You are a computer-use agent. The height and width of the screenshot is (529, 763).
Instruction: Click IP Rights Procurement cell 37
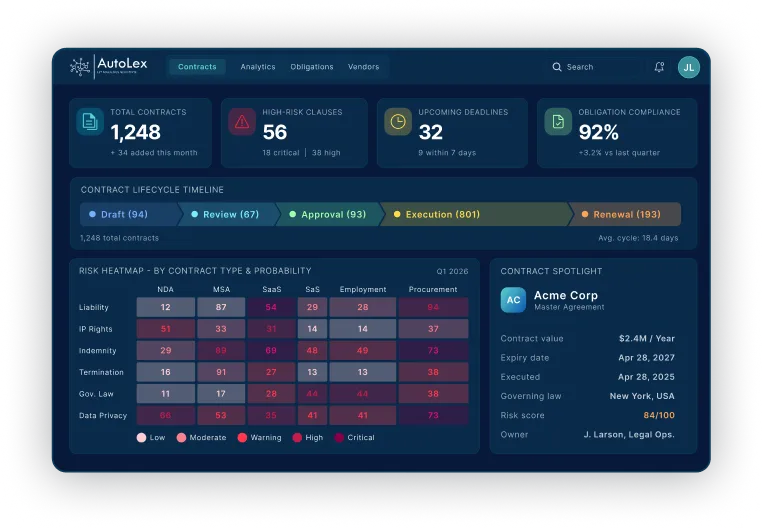(x=433, y=329)
